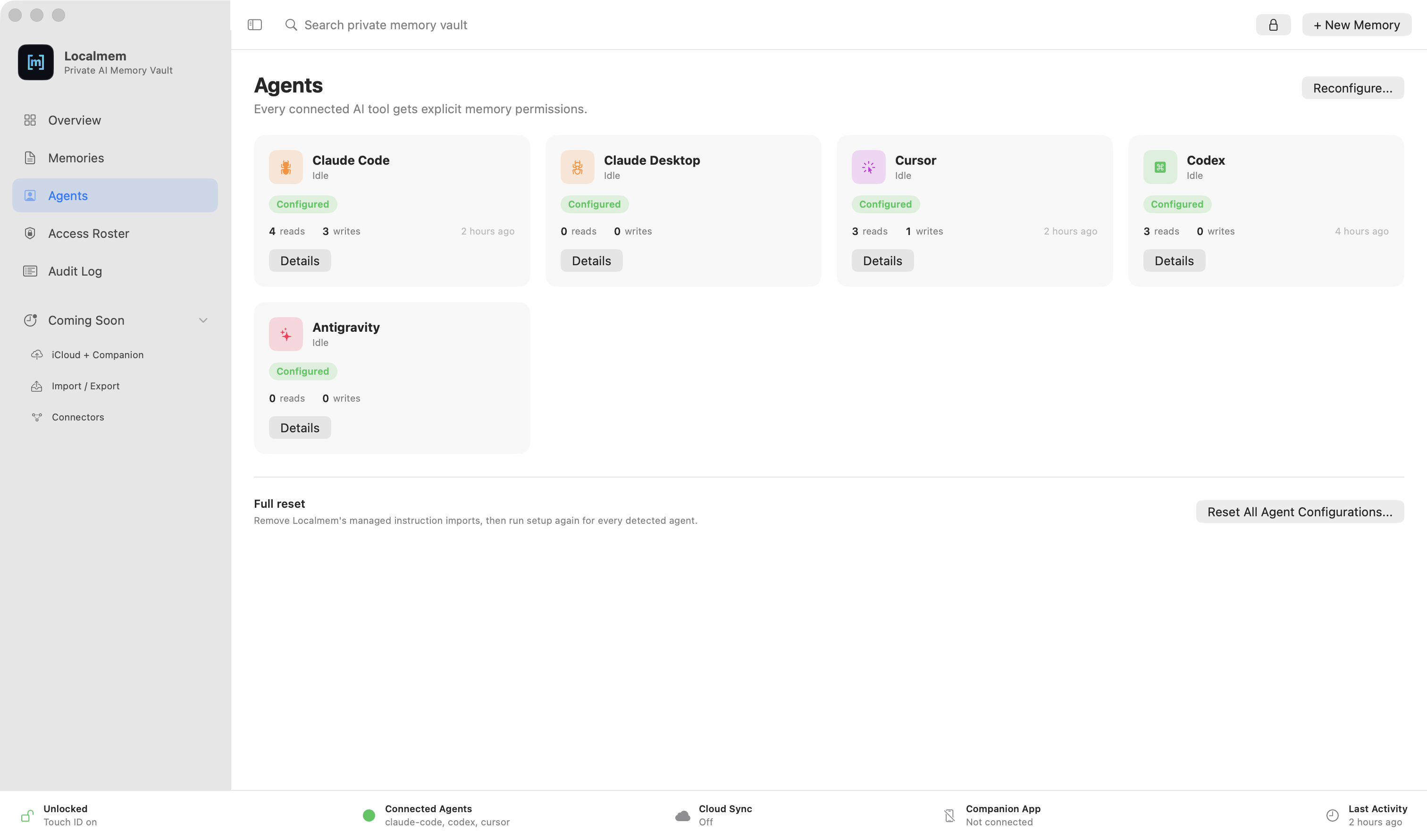Collapse the Coming Soon section chevron

pyautogui.click(x=203, y=320)
